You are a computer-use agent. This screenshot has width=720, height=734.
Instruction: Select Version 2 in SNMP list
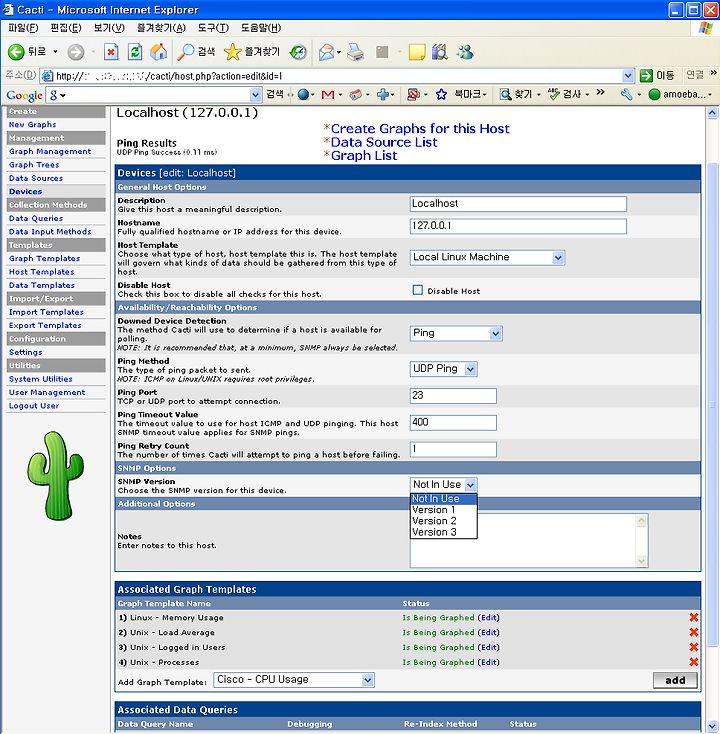(443, 521)
